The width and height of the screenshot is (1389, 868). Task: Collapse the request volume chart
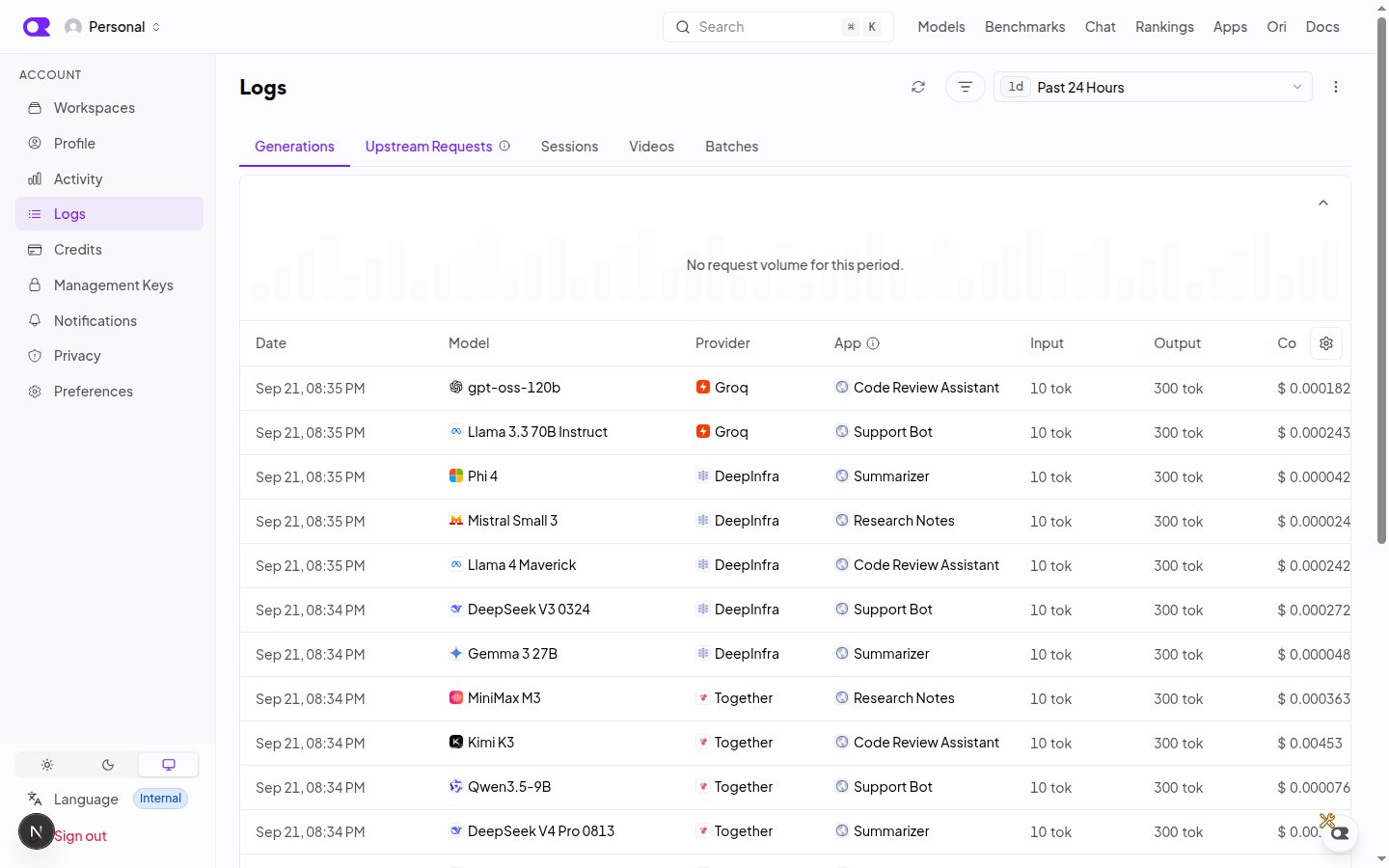click(1323, 203)
